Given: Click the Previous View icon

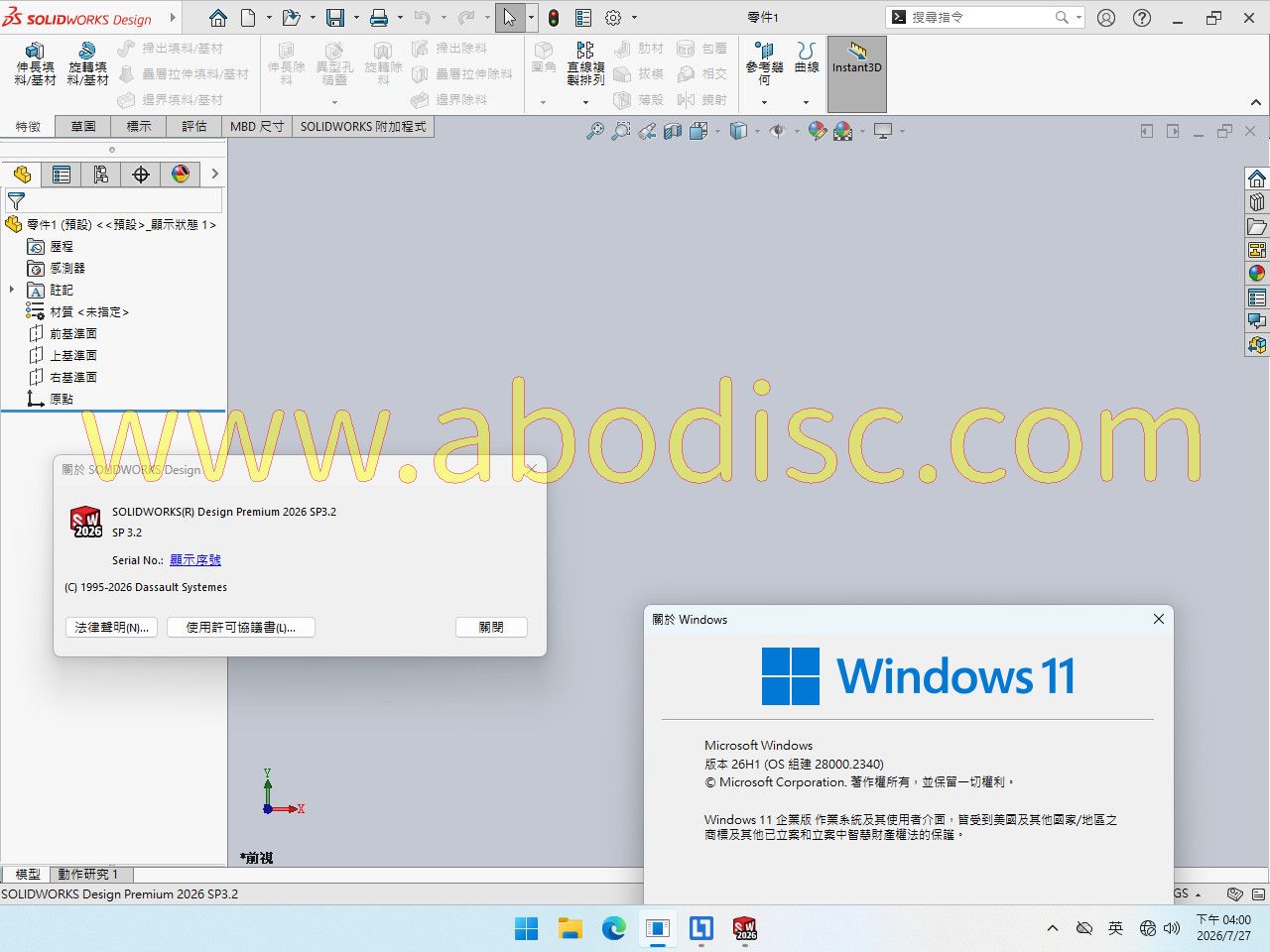Looking at the screenshot, I should pyautogui.click(x=647, y=131).
